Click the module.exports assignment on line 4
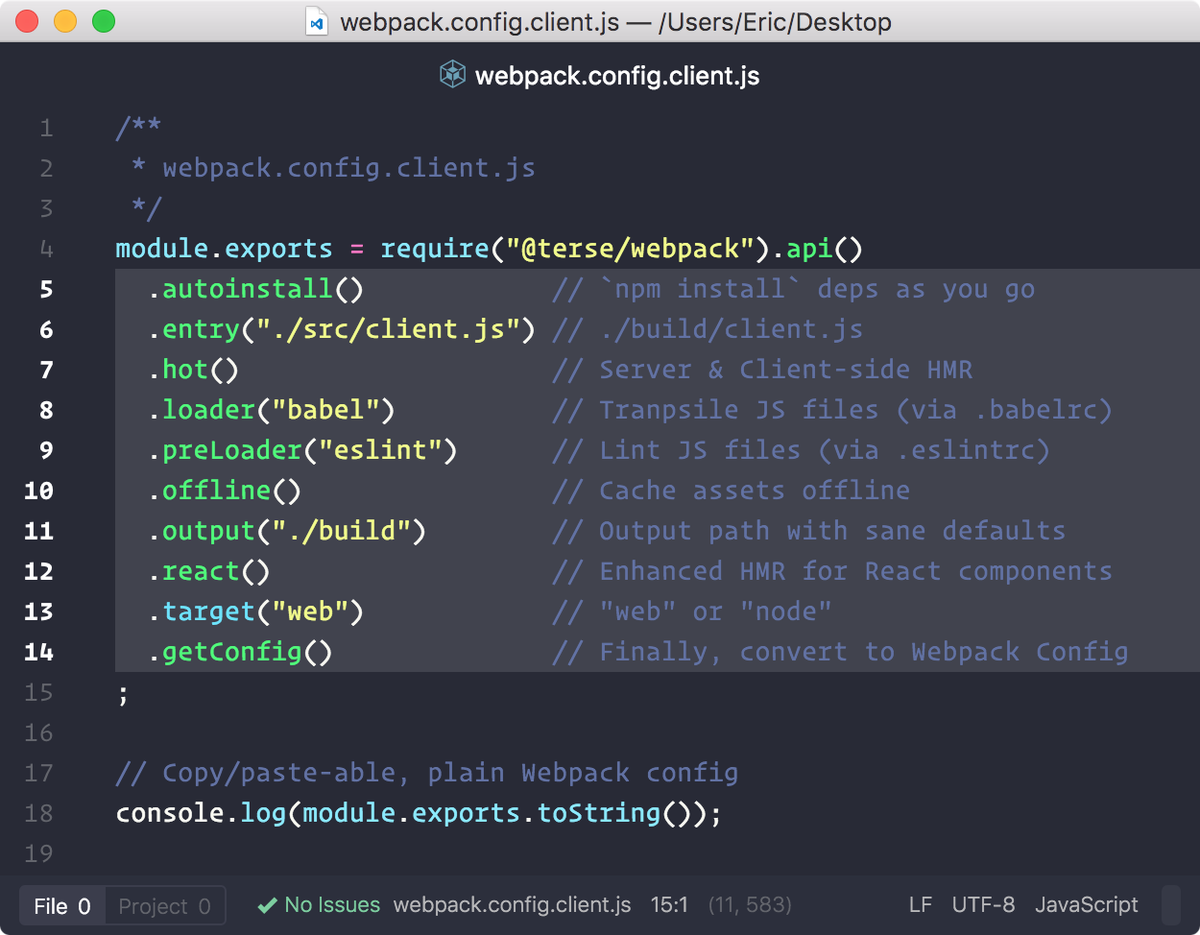 click(x=224, y=249)
